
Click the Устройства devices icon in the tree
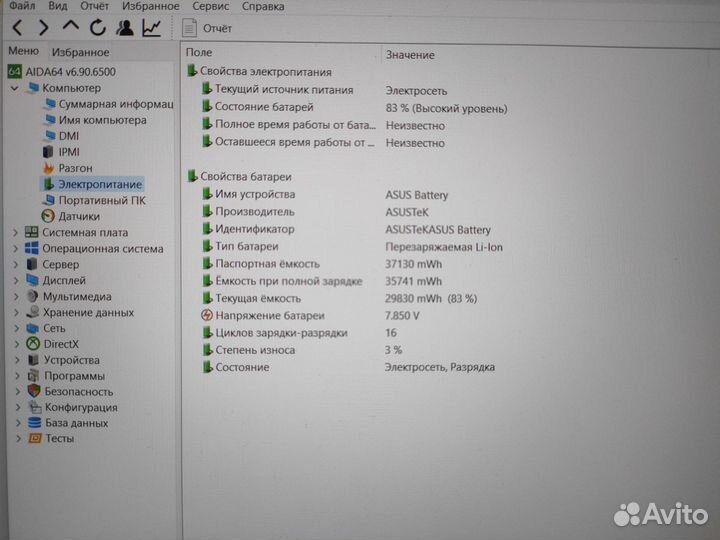[33, 360]
